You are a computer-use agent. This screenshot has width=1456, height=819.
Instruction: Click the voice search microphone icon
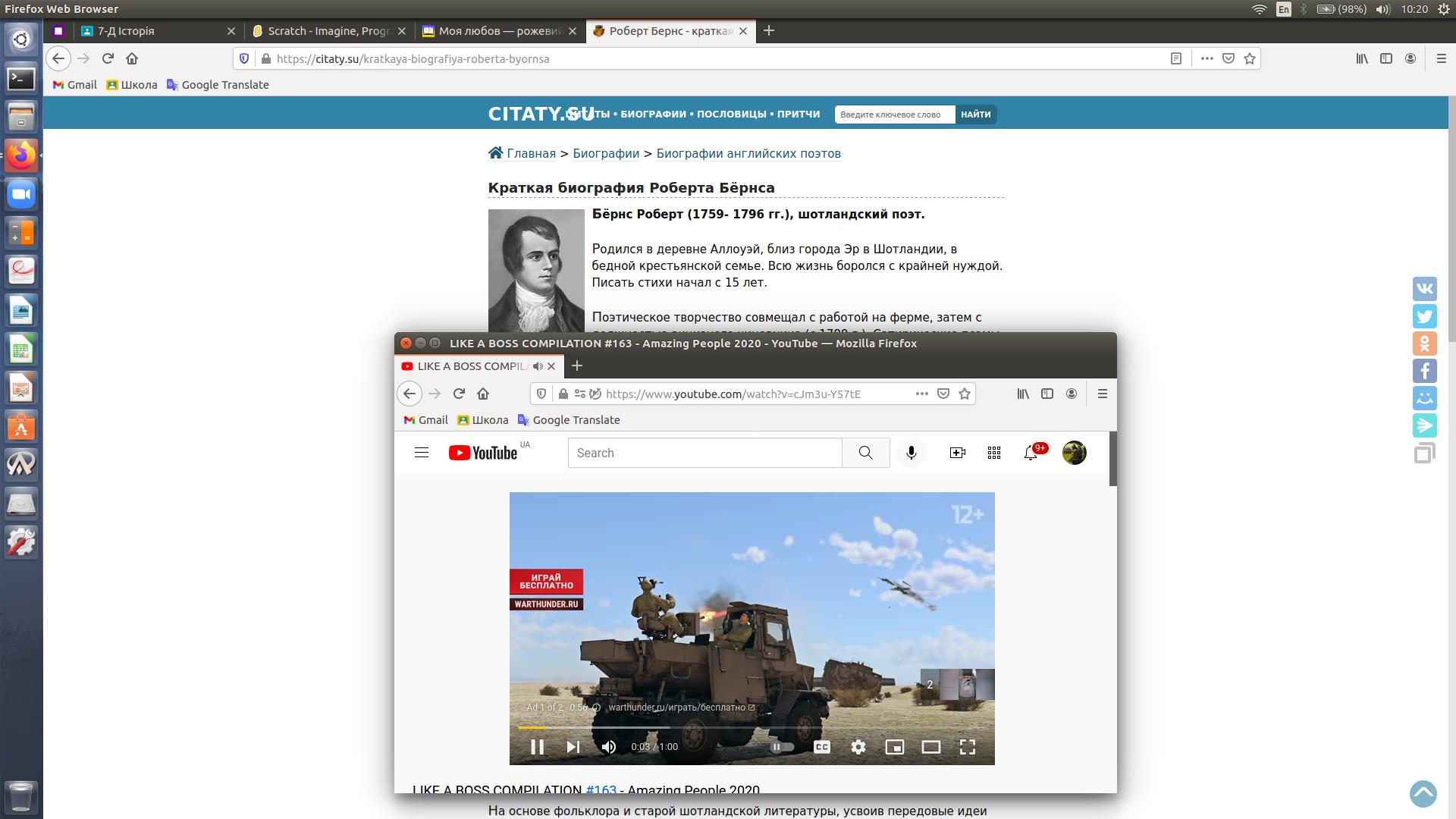(911, 453)
